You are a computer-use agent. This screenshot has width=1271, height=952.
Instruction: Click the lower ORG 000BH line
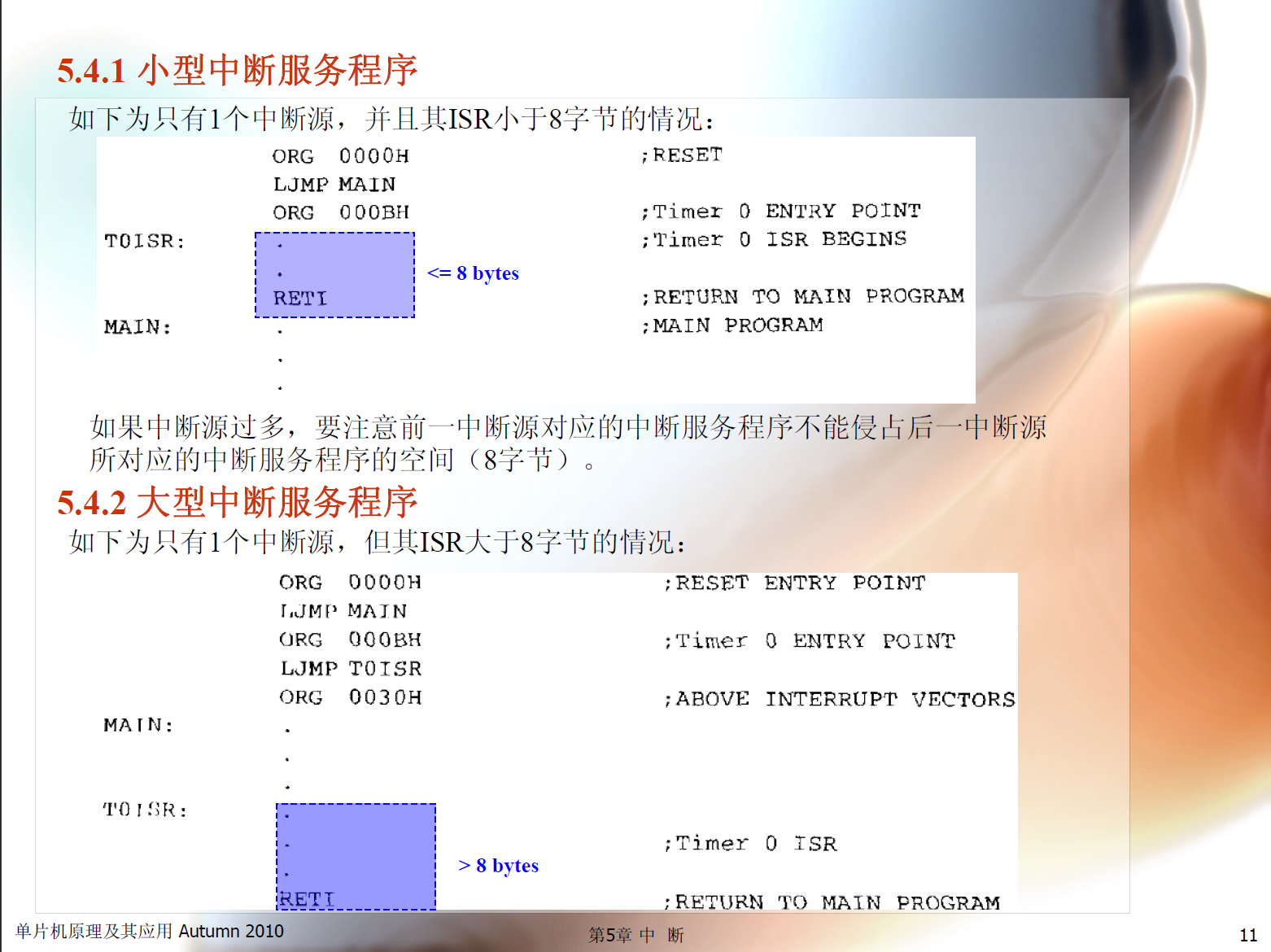pos(351,640)
